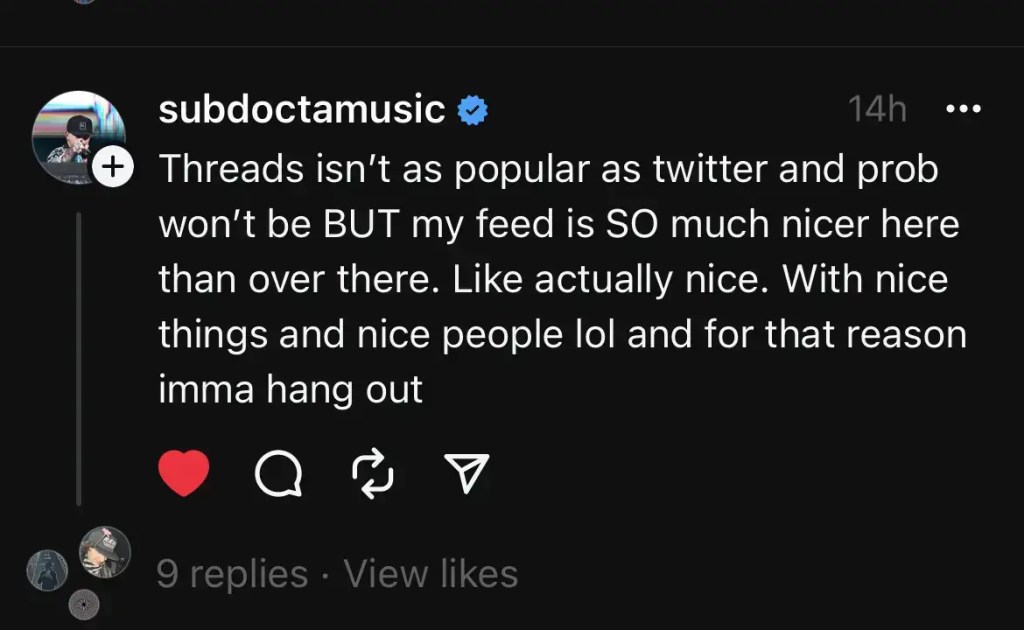Tap the smallest bottom replier avatar
The image size is (1024, 630).
(x=83, y=604)
